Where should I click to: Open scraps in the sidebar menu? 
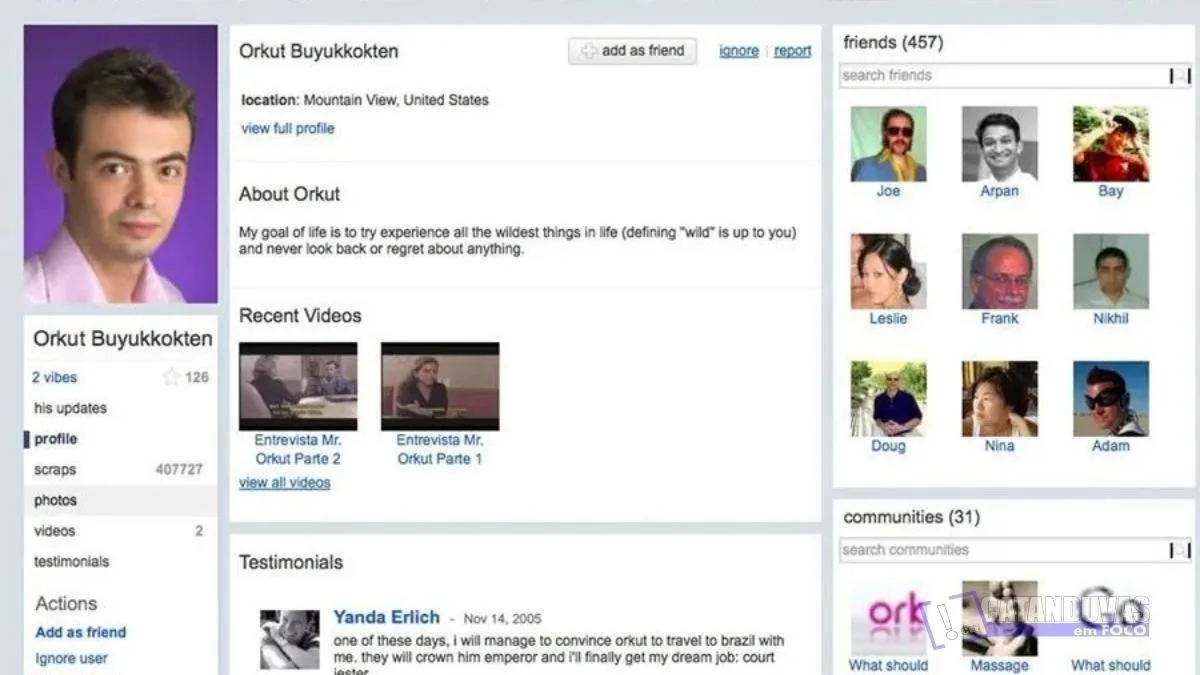point(55,470)
